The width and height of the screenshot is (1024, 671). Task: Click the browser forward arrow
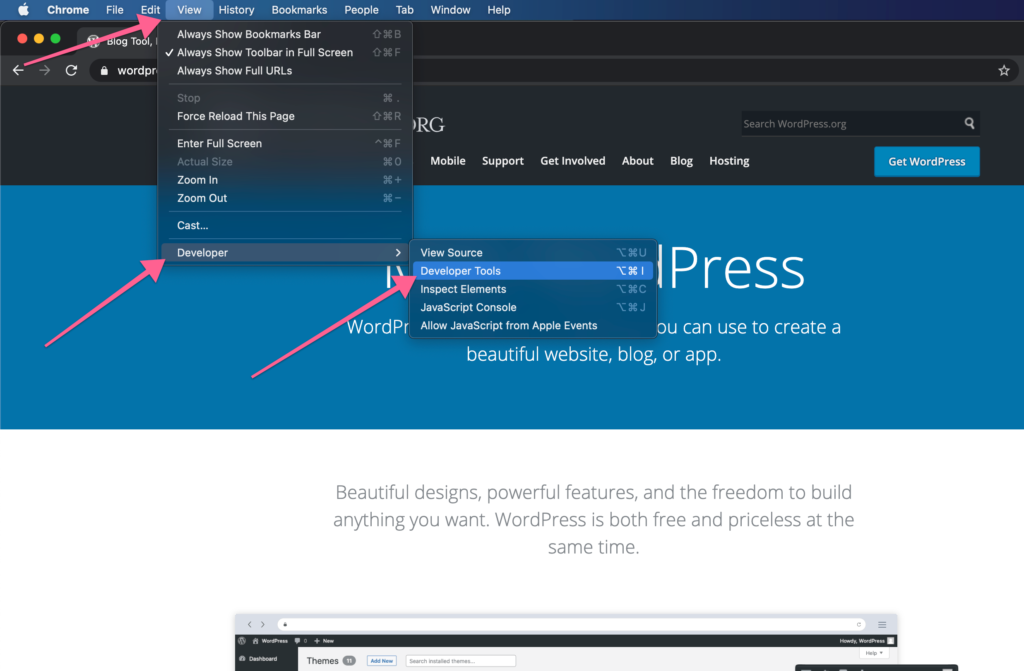pos(44,70)
